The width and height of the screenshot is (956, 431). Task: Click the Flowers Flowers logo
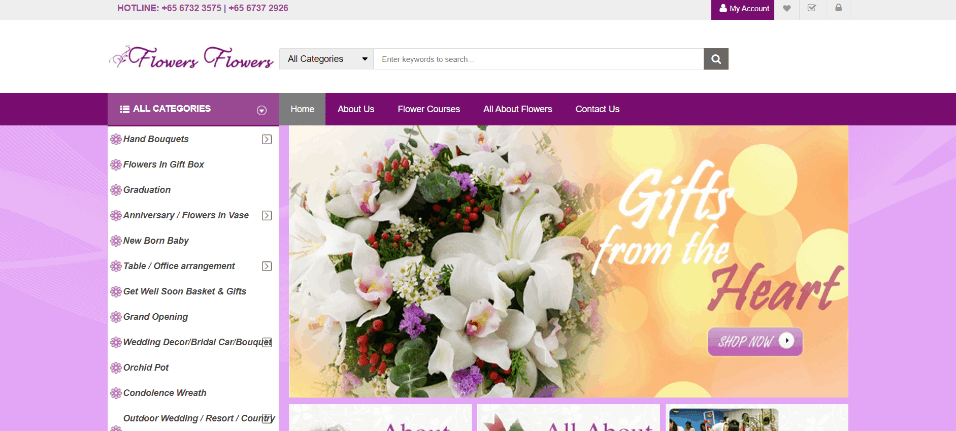[x=191, y=59]
